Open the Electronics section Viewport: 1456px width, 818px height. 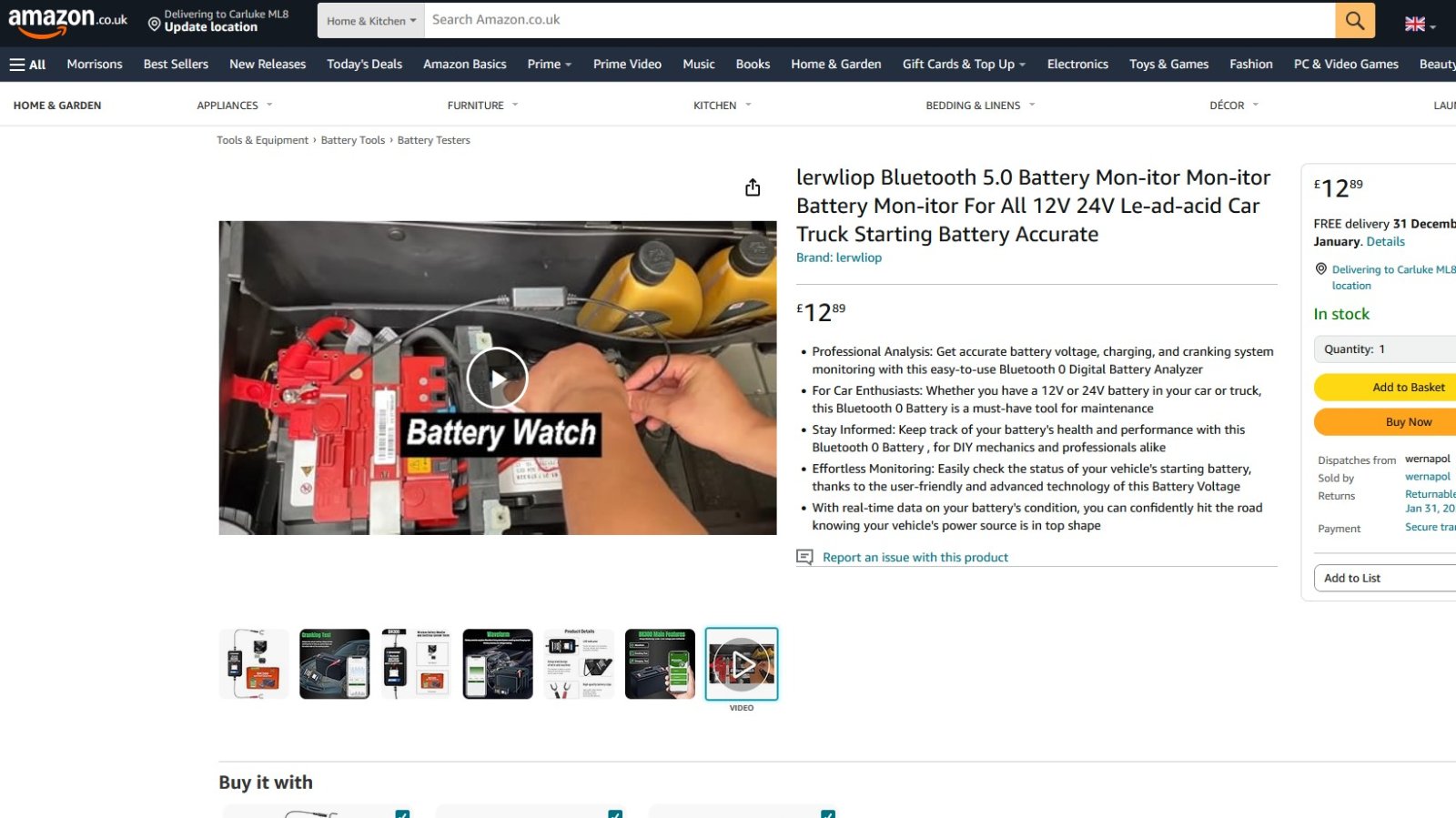click(1077, 65)
